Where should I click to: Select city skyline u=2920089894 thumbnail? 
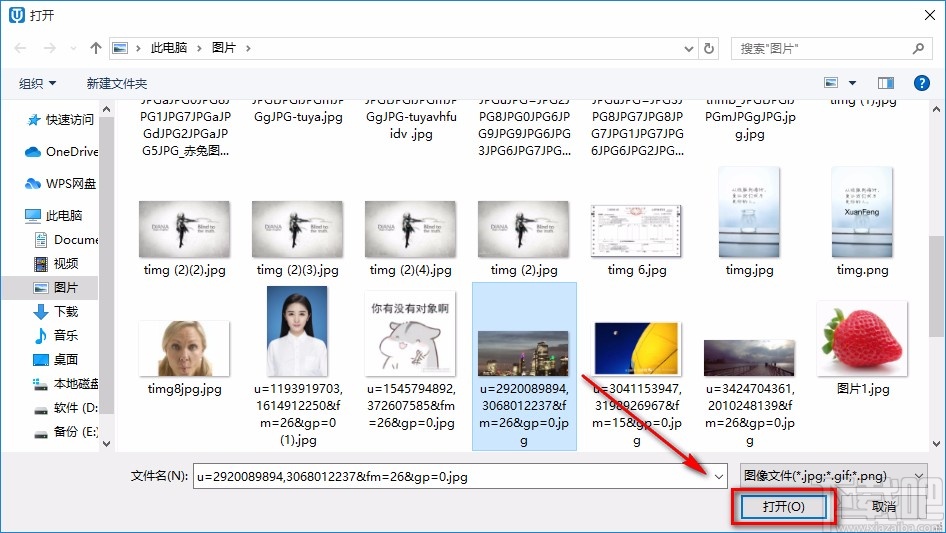523,353
